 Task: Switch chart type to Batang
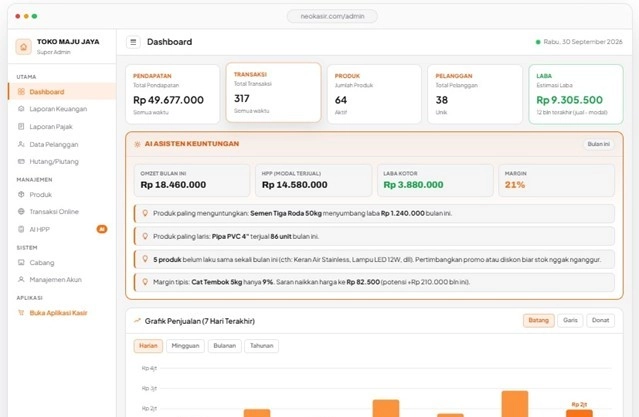click(538, 320)
